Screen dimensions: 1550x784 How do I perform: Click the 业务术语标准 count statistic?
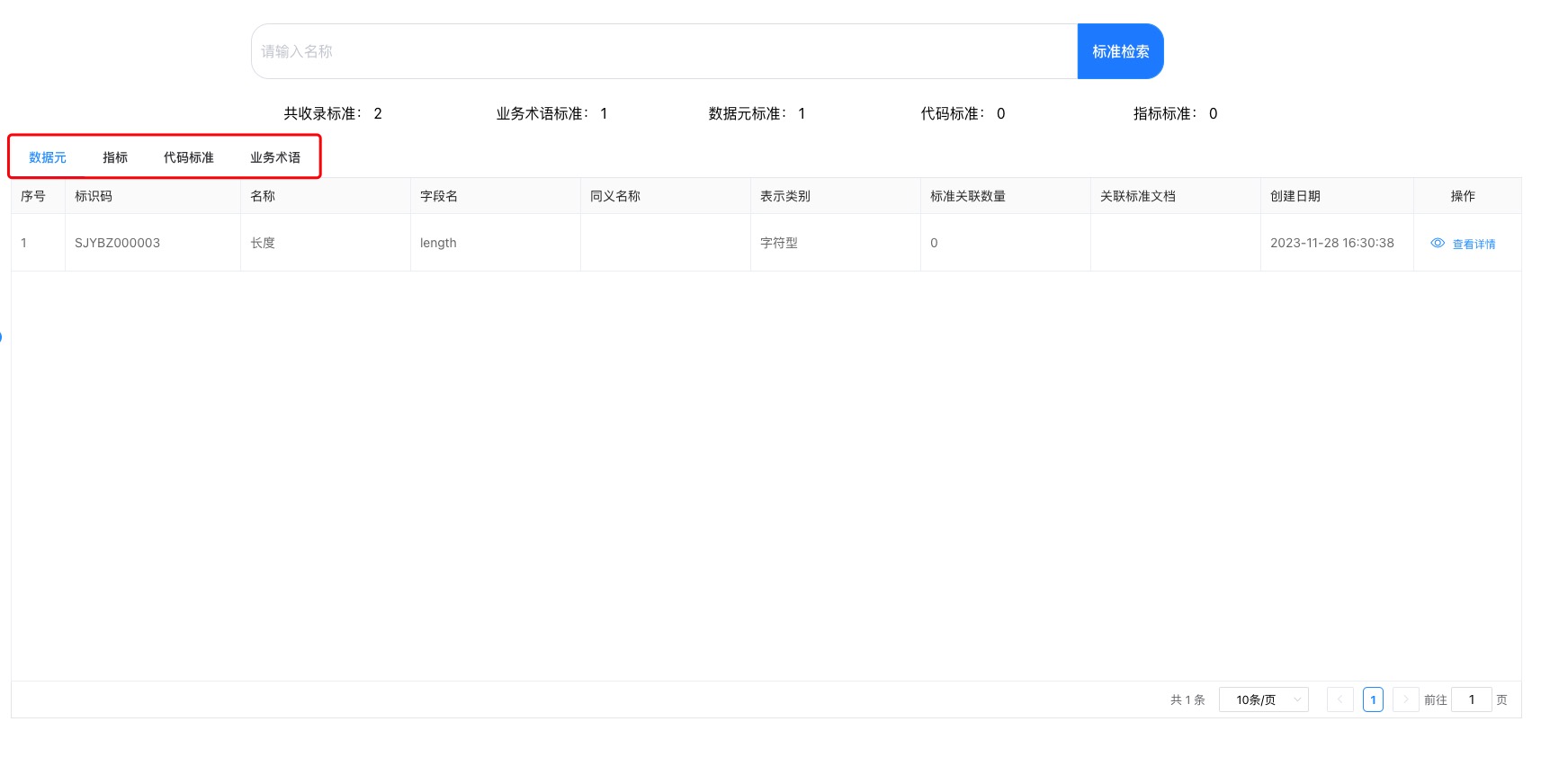click(x=552, y=113)
